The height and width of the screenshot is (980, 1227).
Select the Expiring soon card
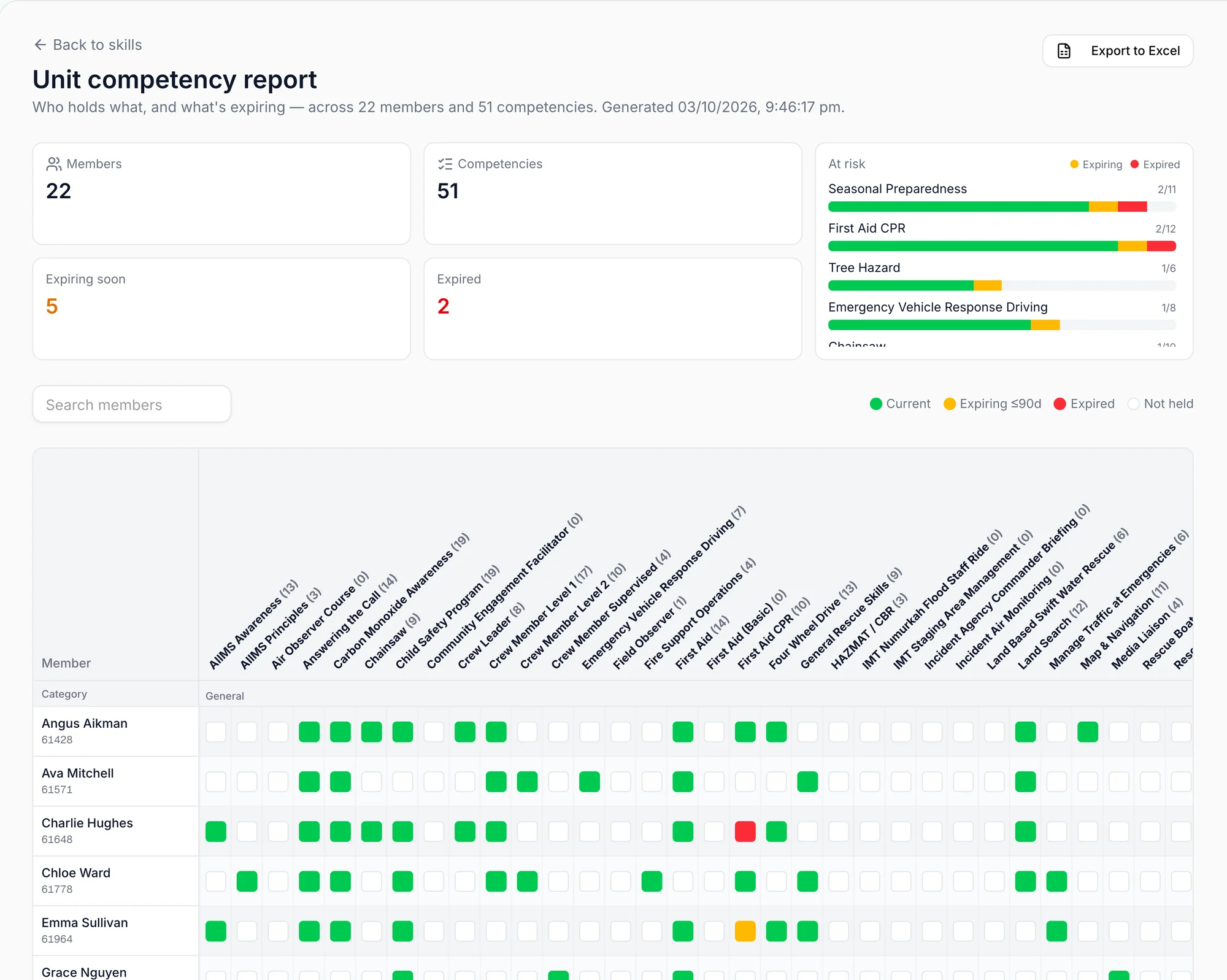pyautogui.click(x=221, y=309)
